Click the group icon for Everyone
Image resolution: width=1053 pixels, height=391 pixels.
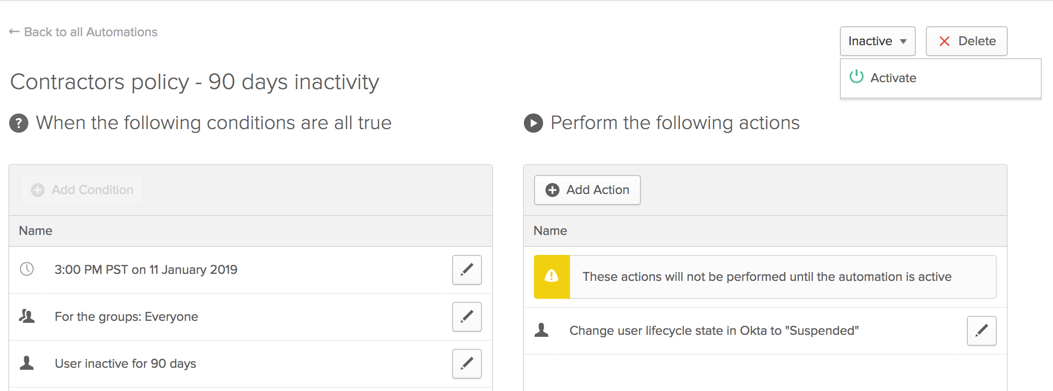(x=27, y=316)
